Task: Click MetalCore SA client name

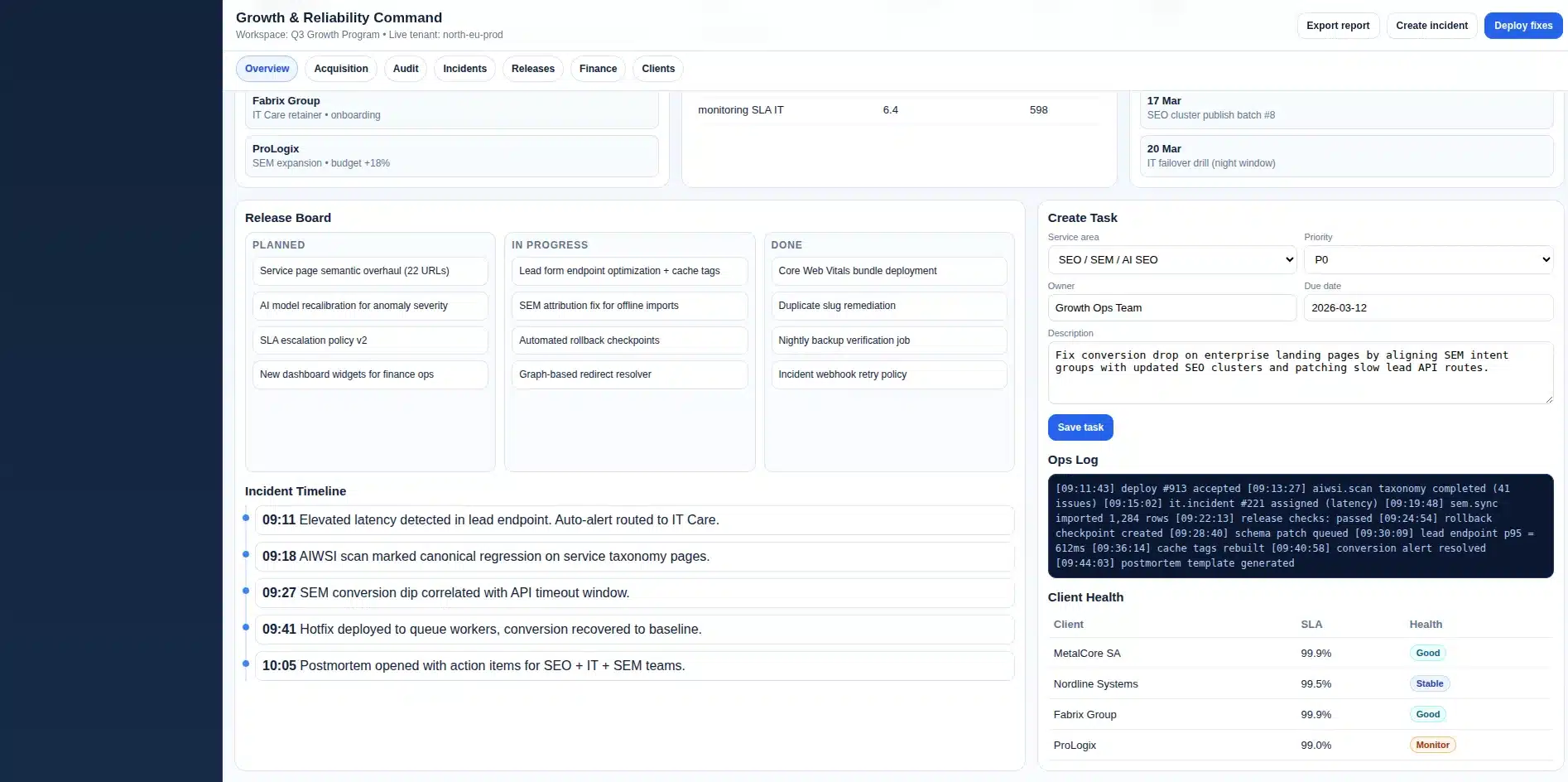Action: click(1086, 654)
